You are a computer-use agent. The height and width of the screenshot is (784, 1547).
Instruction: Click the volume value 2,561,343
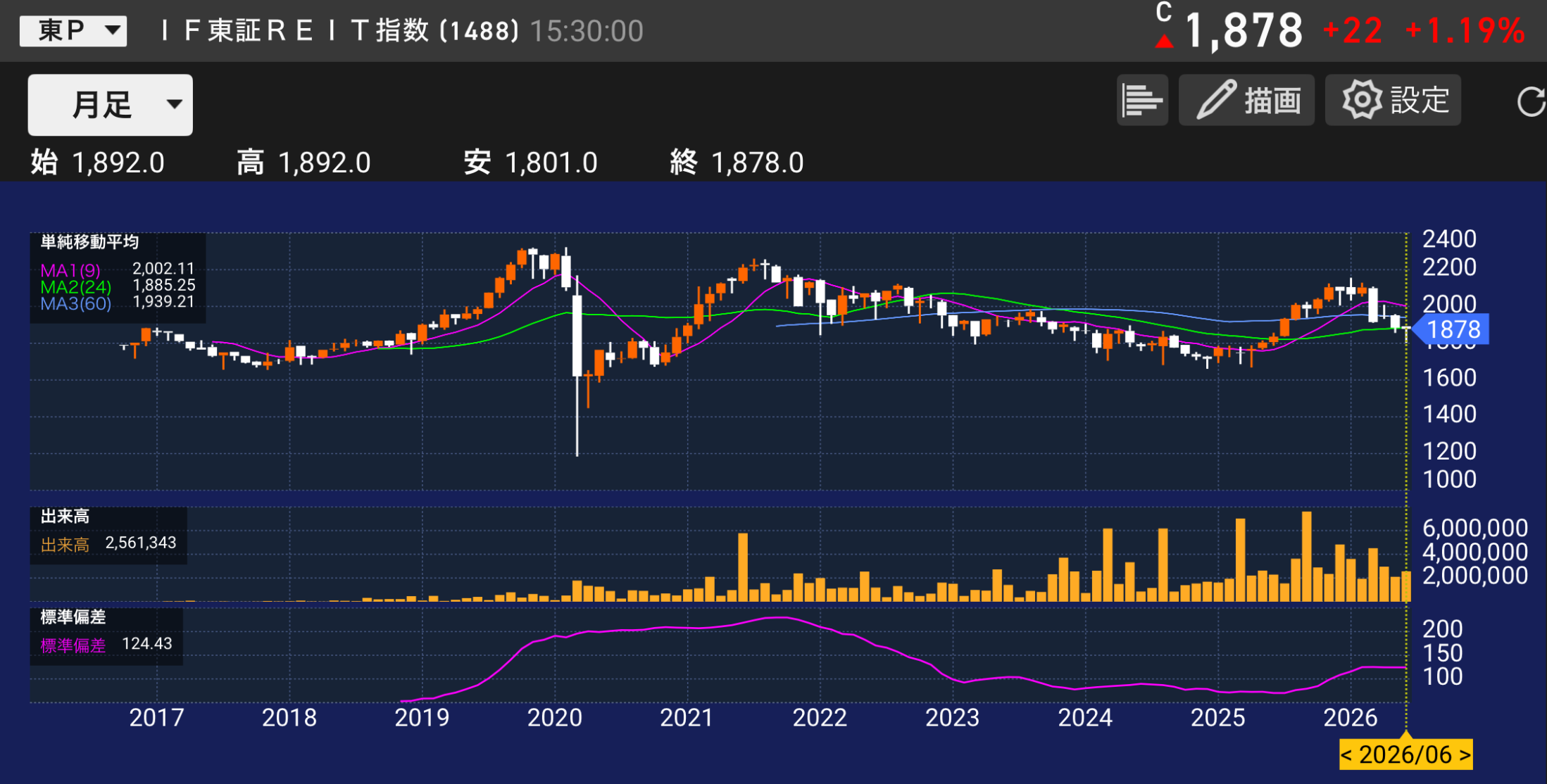coord(141,543)
